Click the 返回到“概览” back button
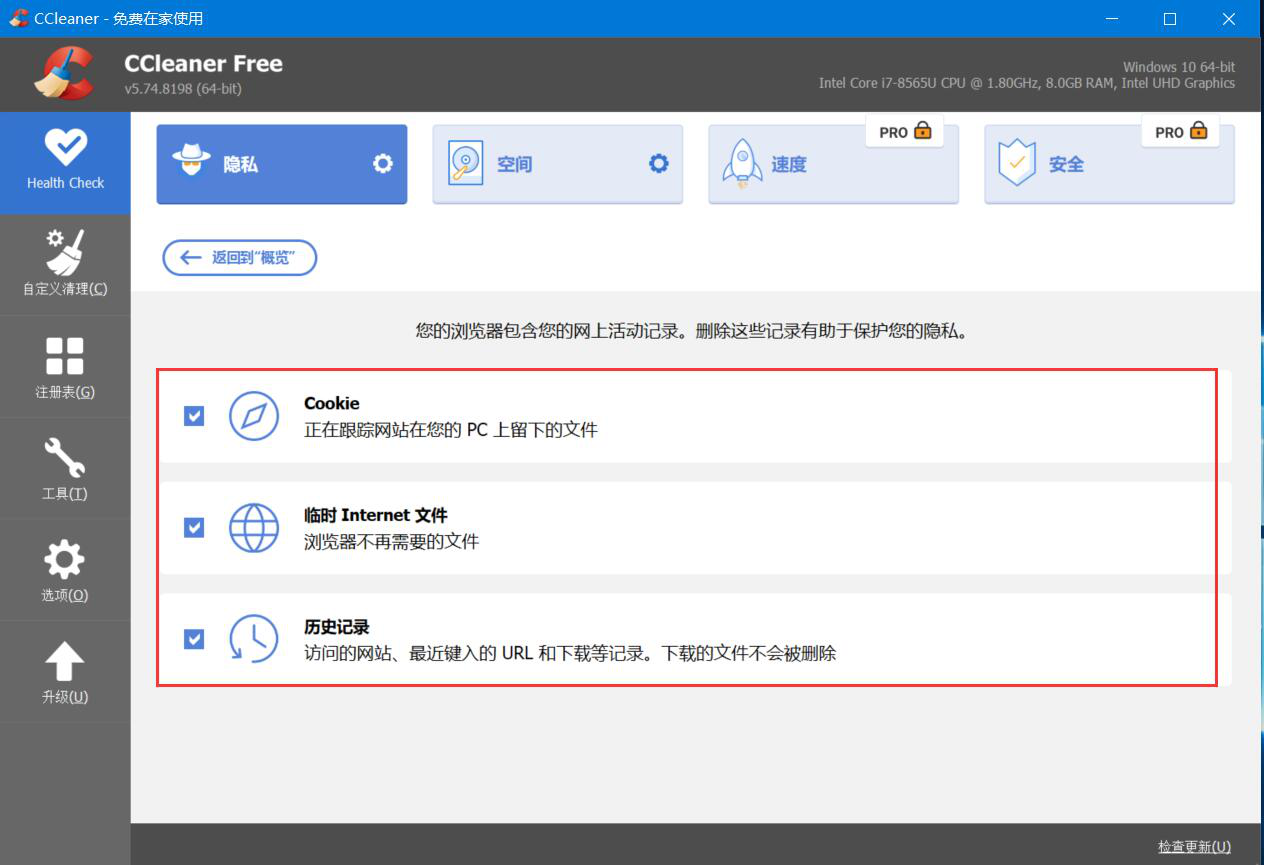The image size is (1264, 865). pyautogui.click(x=240, y=258)
